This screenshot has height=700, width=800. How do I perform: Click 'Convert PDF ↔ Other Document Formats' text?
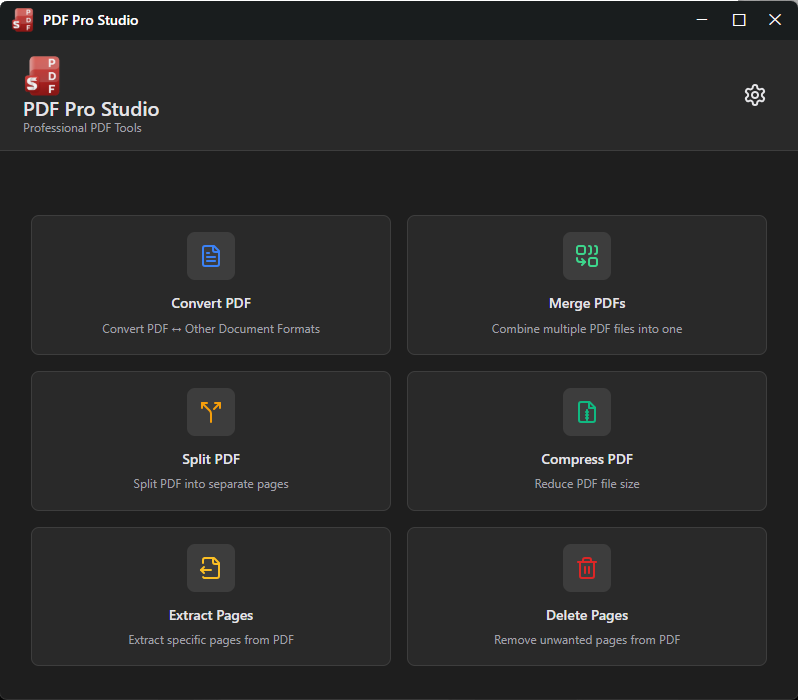(211, 329)
